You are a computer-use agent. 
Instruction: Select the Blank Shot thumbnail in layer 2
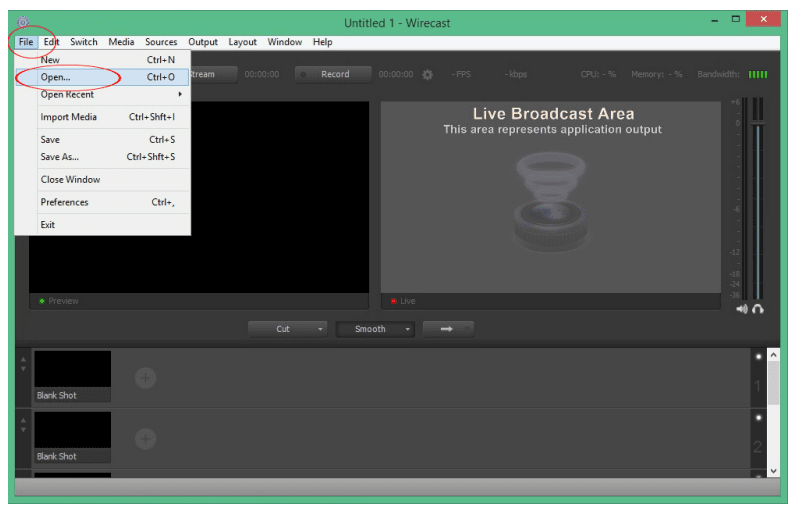tap(73, 438)
